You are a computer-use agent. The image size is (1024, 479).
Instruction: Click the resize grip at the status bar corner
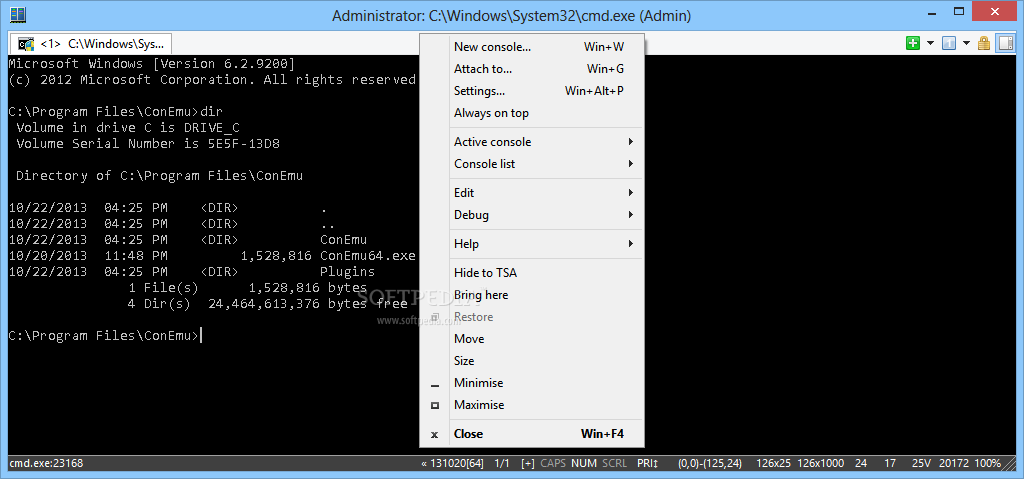click(x=1009, y=463)
